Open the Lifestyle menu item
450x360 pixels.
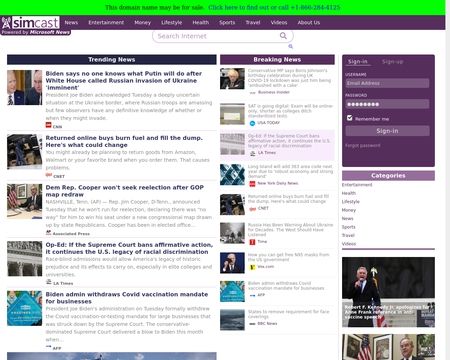tap(172, 23)
